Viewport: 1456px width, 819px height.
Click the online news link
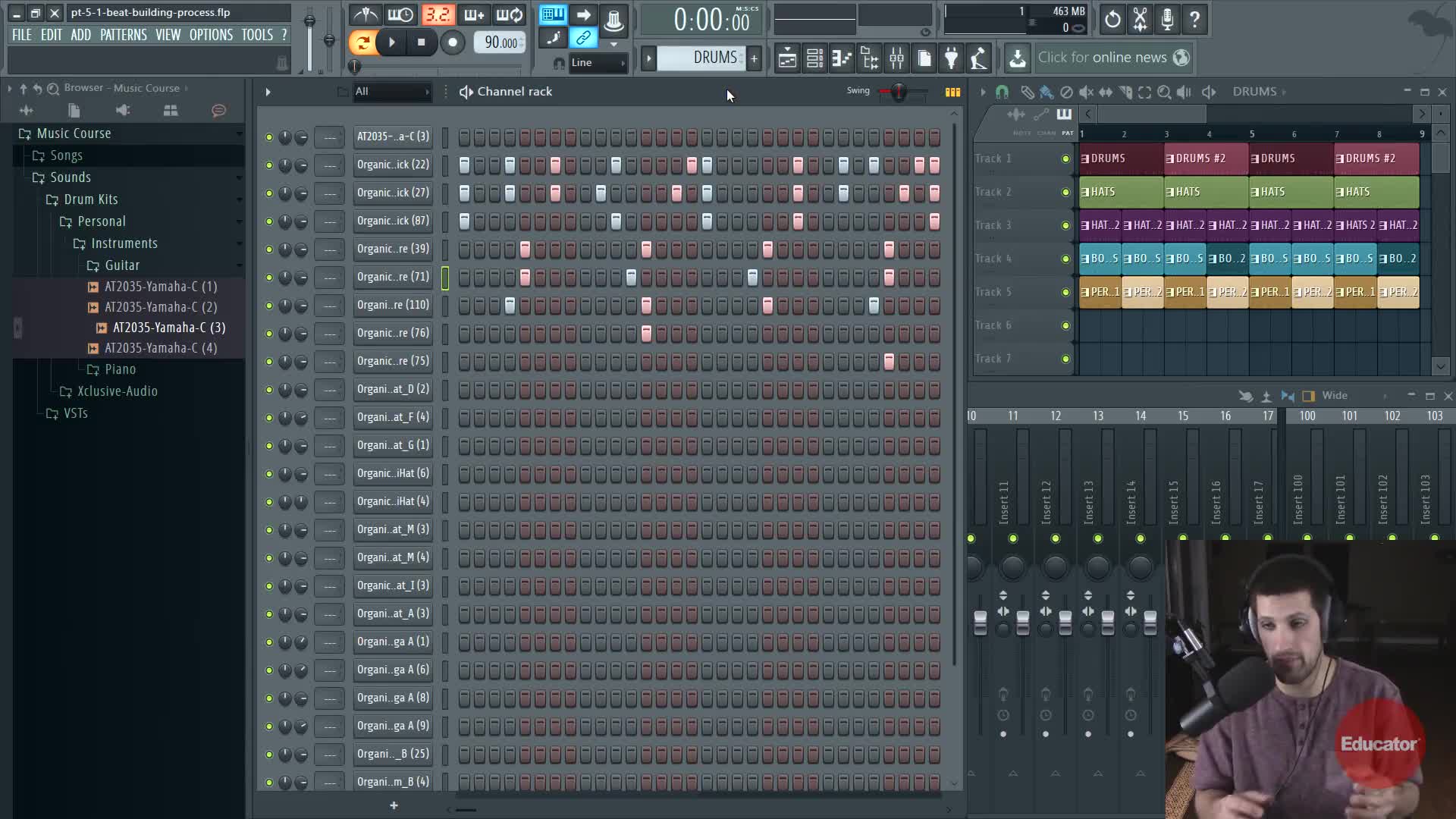click(1102, 58)
